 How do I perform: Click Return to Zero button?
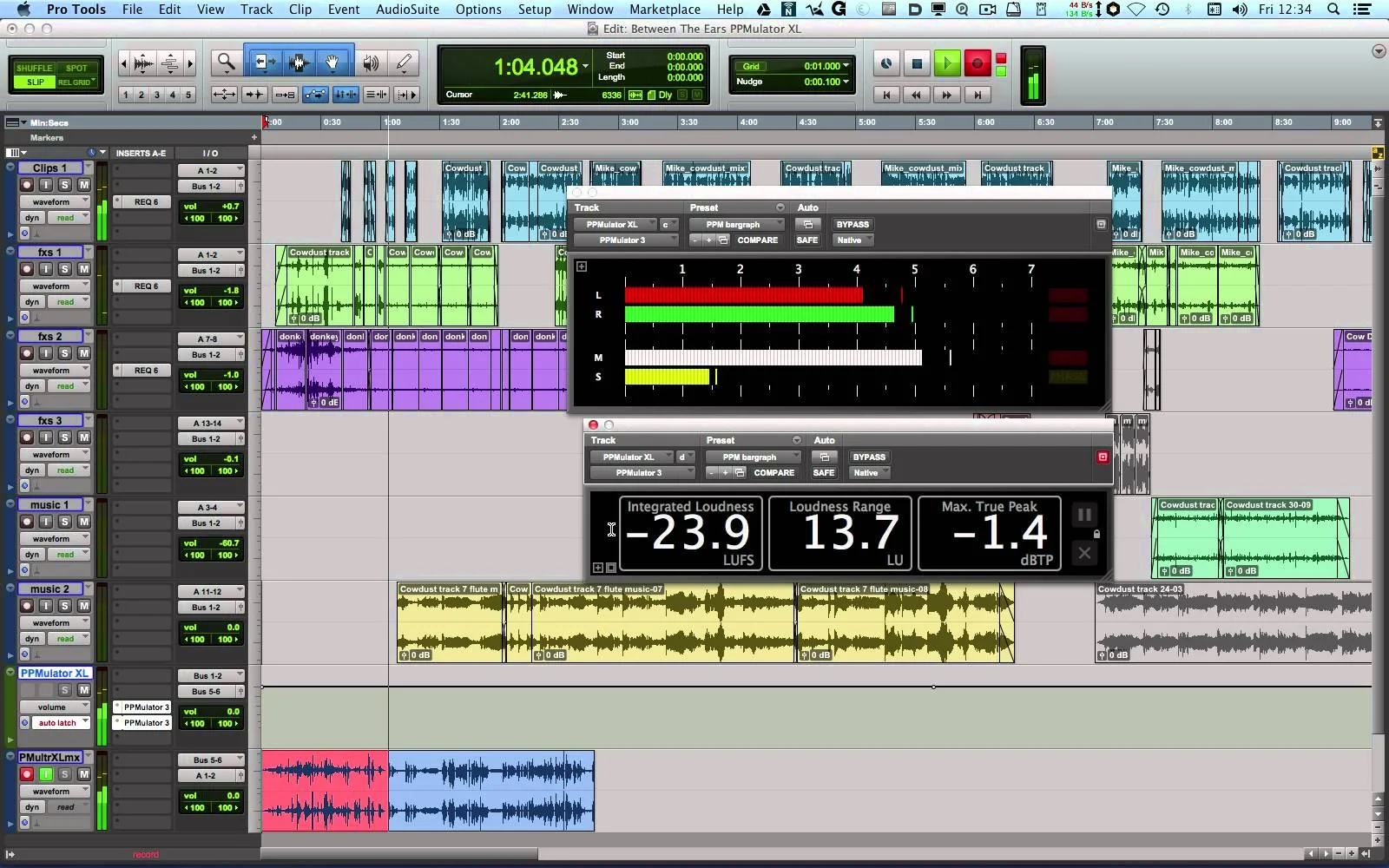[886, 95]
